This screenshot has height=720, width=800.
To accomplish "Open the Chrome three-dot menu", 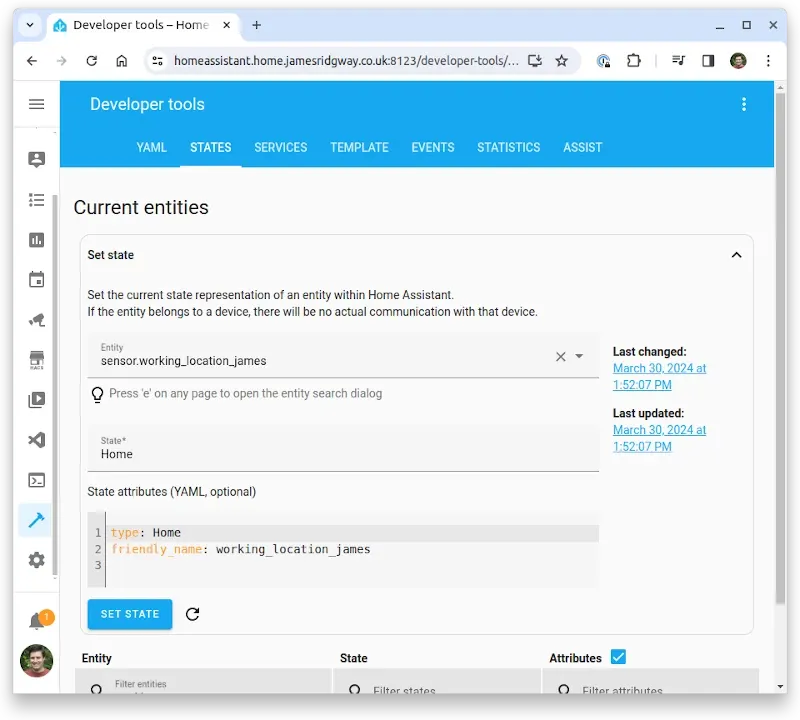I will pyautogui.click(x=768, y=61).
